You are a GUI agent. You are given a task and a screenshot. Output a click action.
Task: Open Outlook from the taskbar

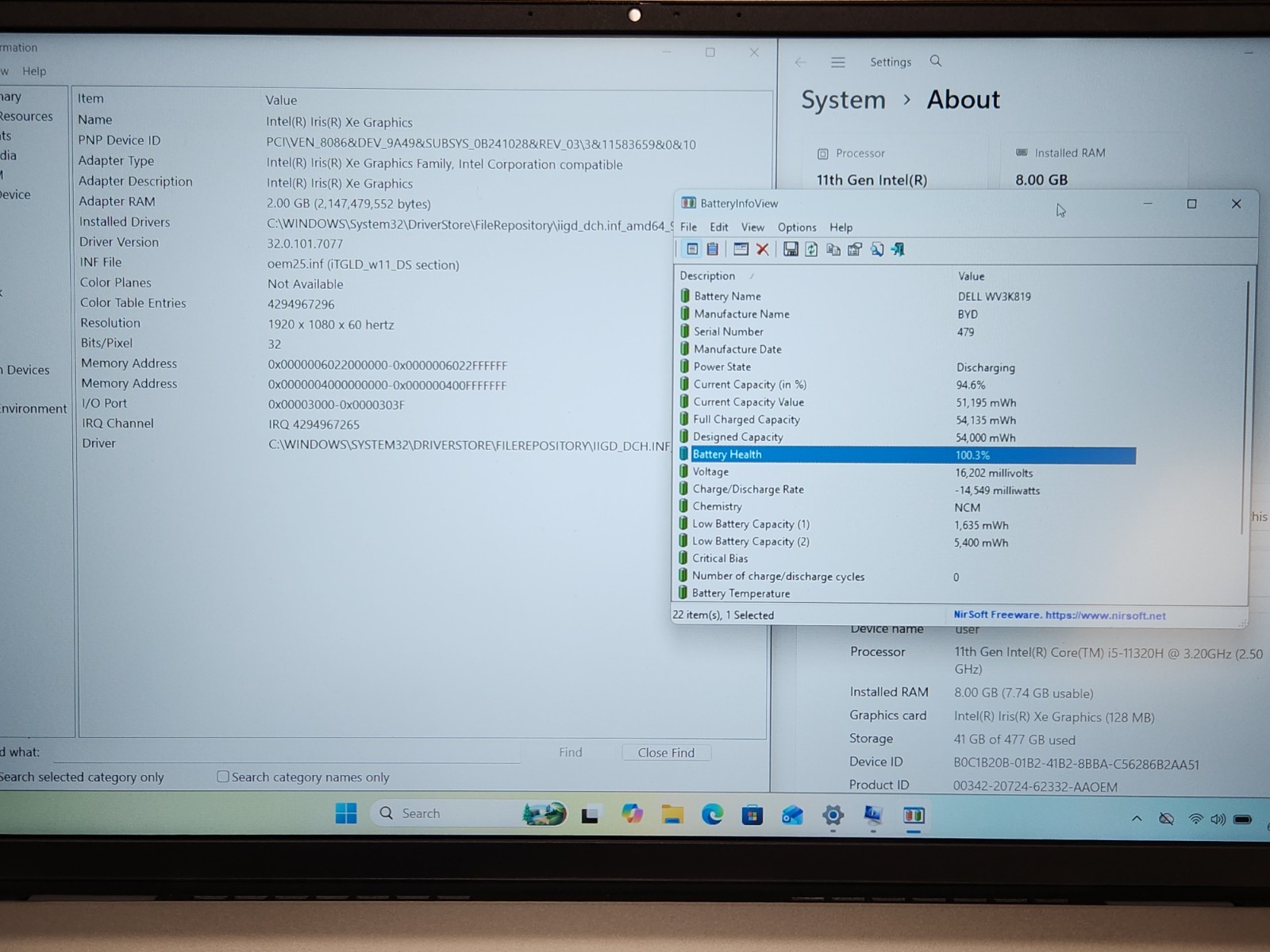(792, 815)
